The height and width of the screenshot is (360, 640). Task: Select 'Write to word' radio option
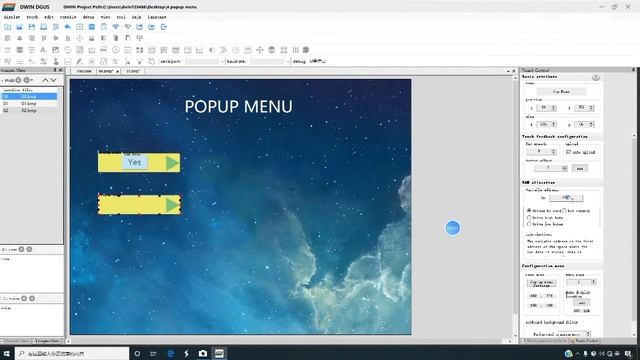(x=529, y=211)
